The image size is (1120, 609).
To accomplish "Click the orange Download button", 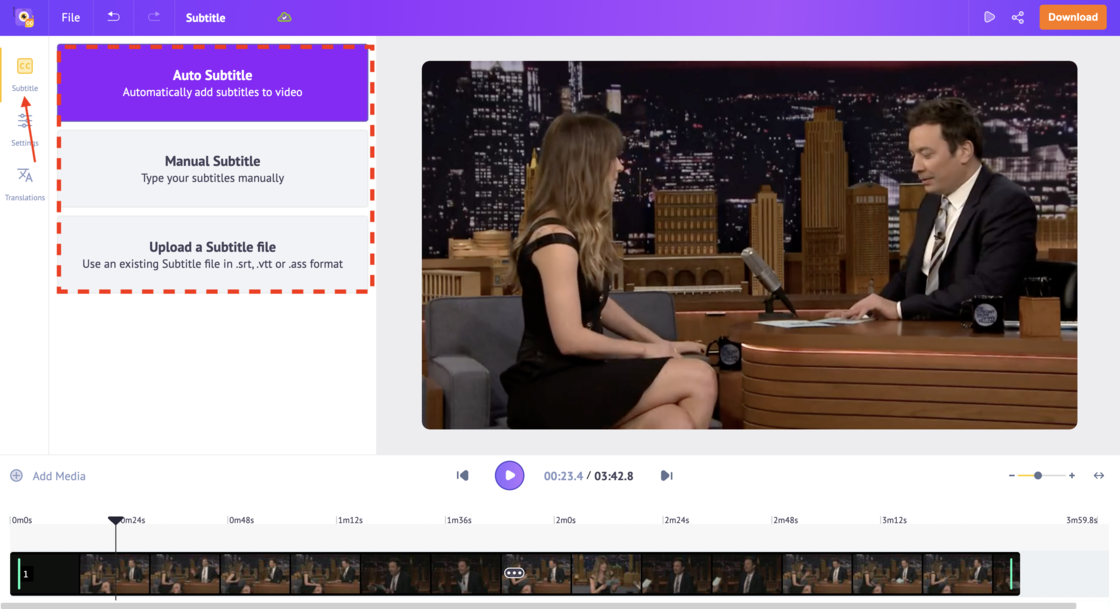I will point(1072,17).
